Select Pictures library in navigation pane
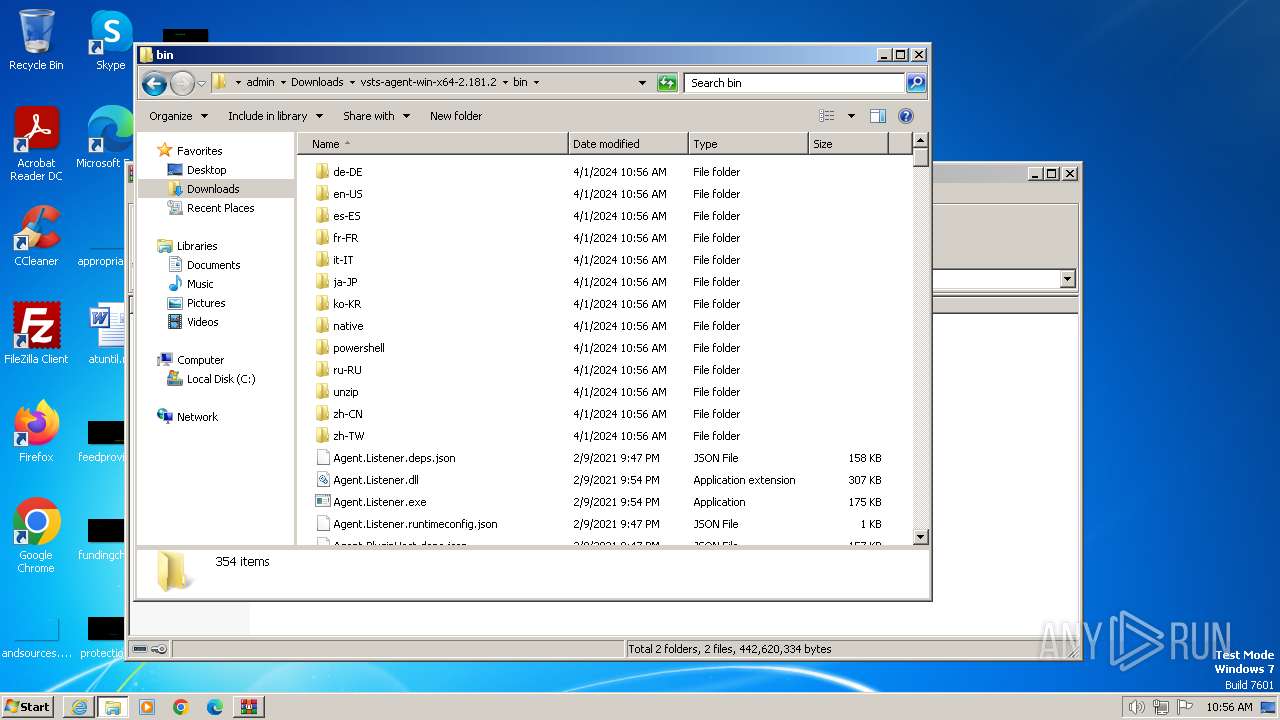Screen dimensions: 1280x720 206,303
